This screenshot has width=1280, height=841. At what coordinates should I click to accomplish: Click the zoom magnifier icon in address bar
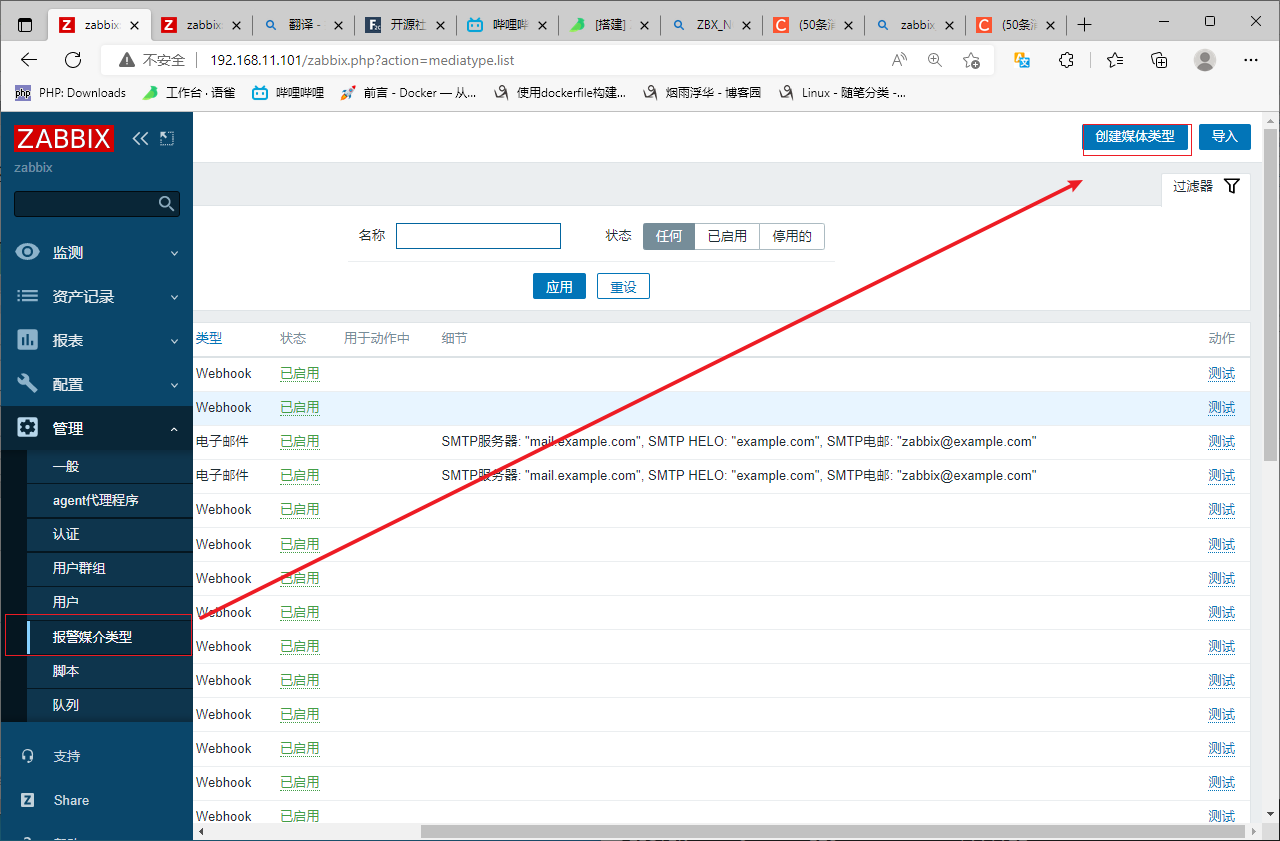coord(935,60)
